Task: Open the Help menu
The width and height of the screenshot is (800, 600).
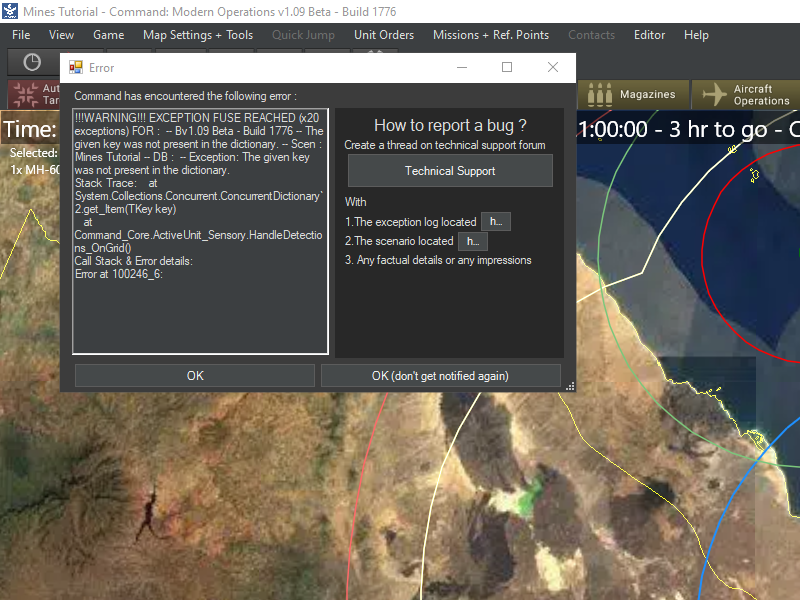Action: point(696,35)
